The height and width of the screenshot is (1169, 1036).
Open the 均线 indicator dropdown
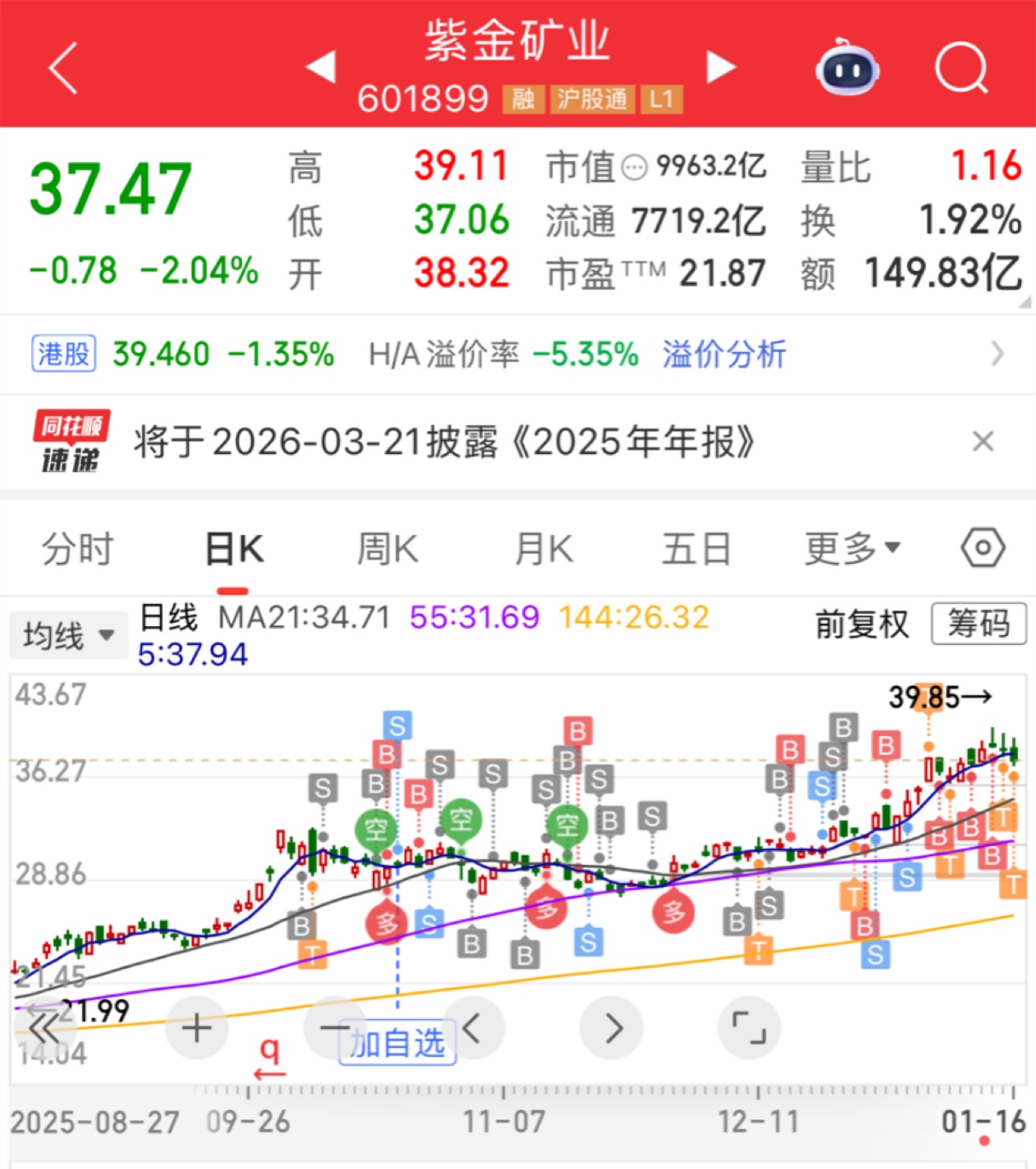(69, 635)
